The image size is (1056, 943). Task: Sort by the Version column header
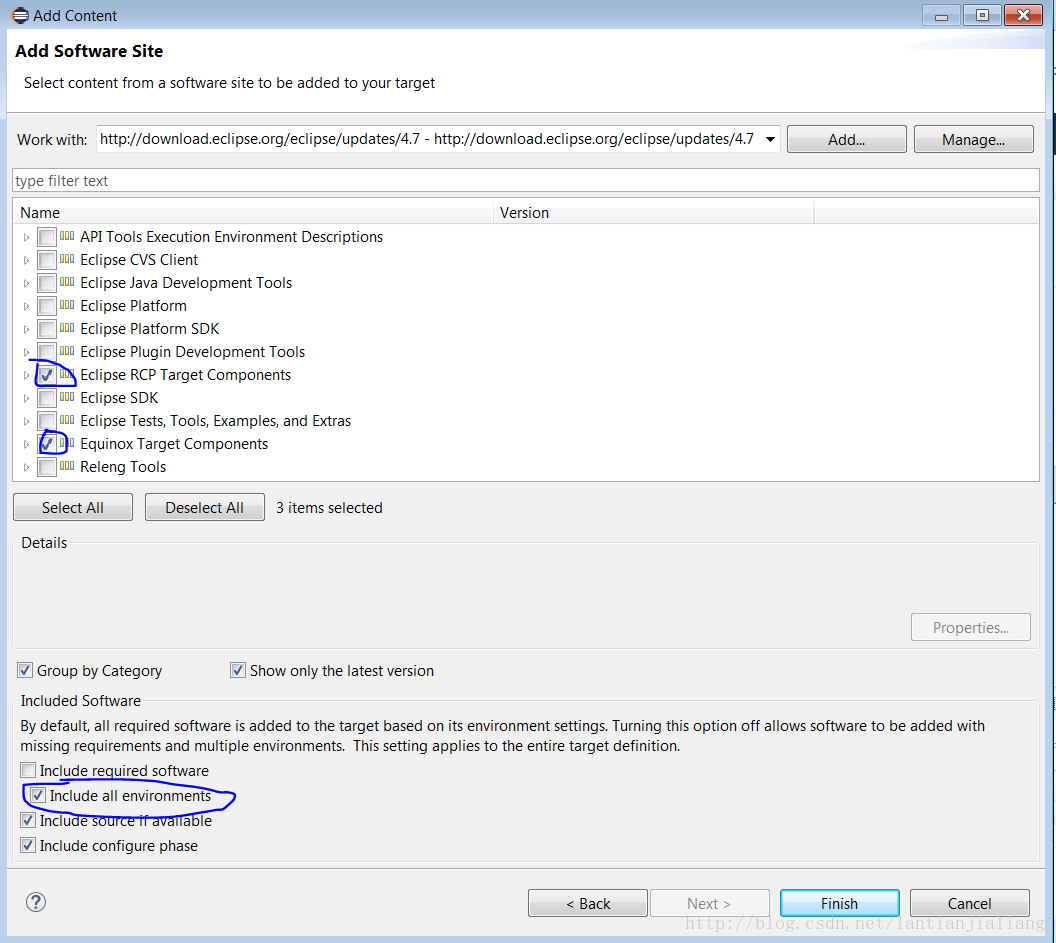[653, 213]
